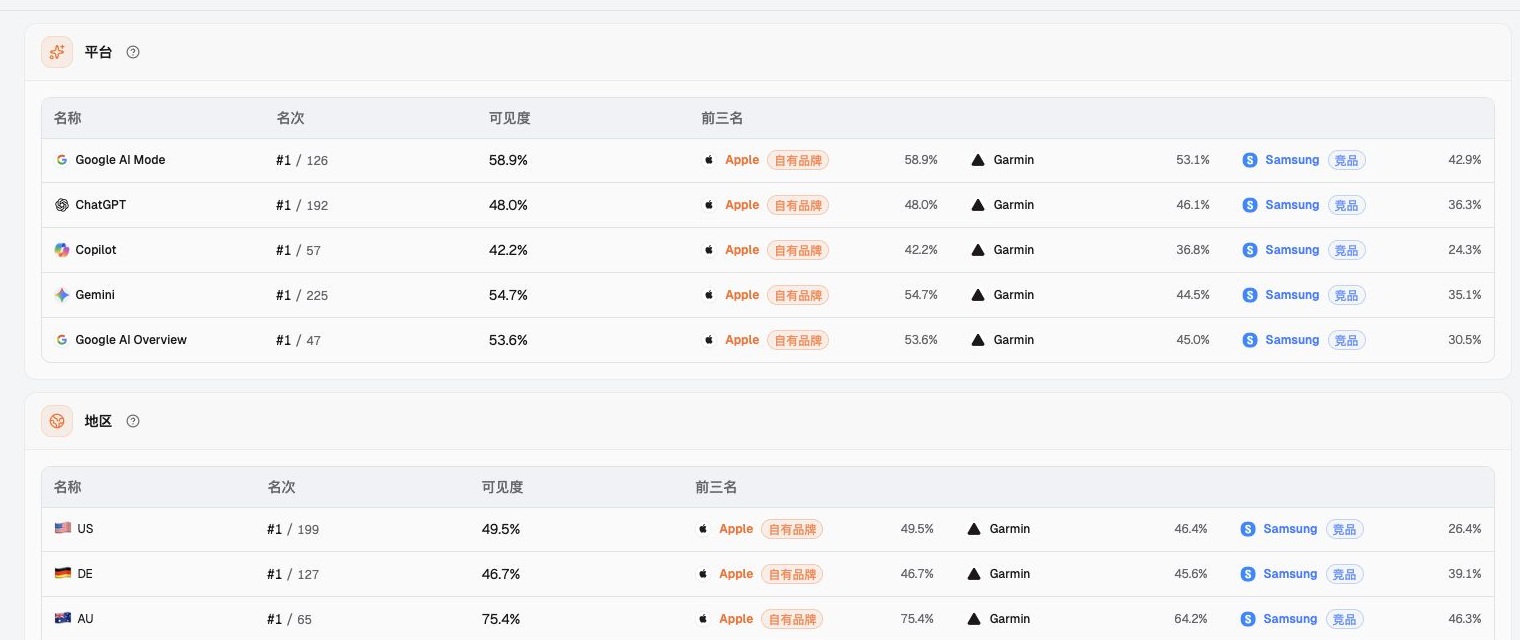
Task: Open the help tooltip beside 平台
Action: coord(133,52)
